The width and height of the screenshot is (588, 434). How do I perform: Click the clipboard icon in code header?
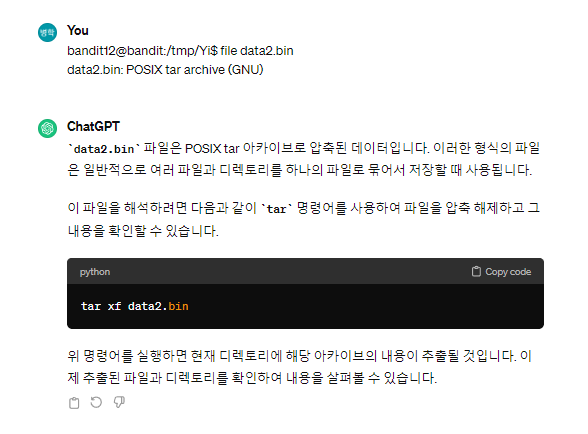[x=476, y=272]
